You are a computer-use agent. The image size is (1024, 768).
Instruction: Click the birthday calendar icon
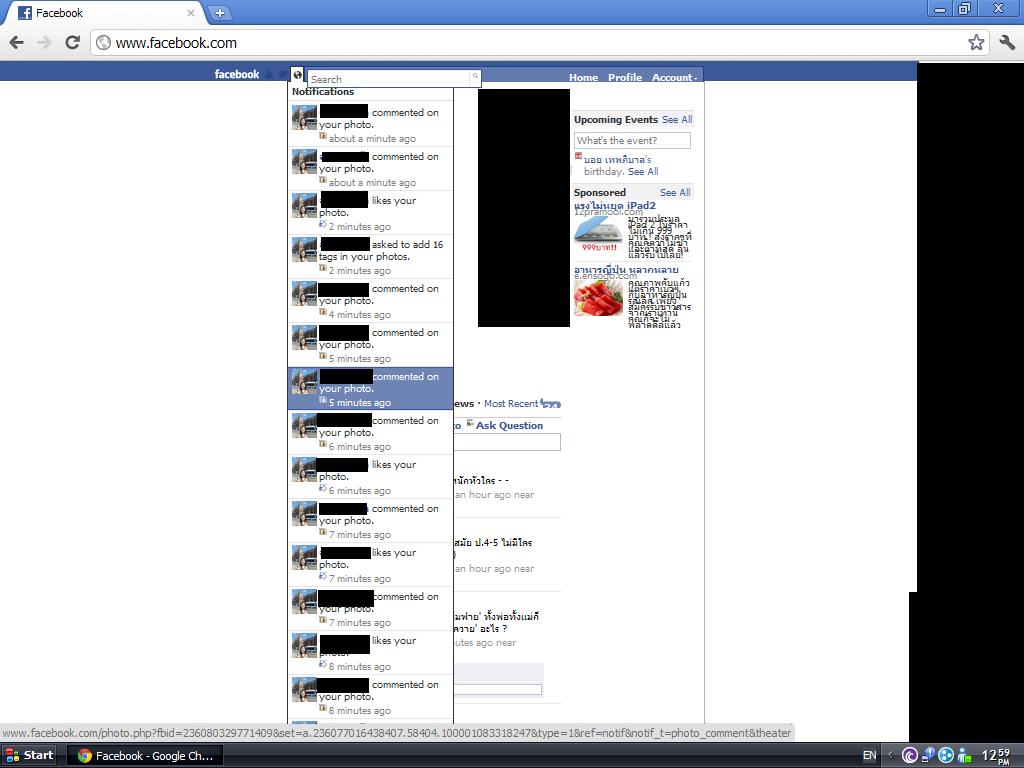pyautogui.click(x=578, y=155)
